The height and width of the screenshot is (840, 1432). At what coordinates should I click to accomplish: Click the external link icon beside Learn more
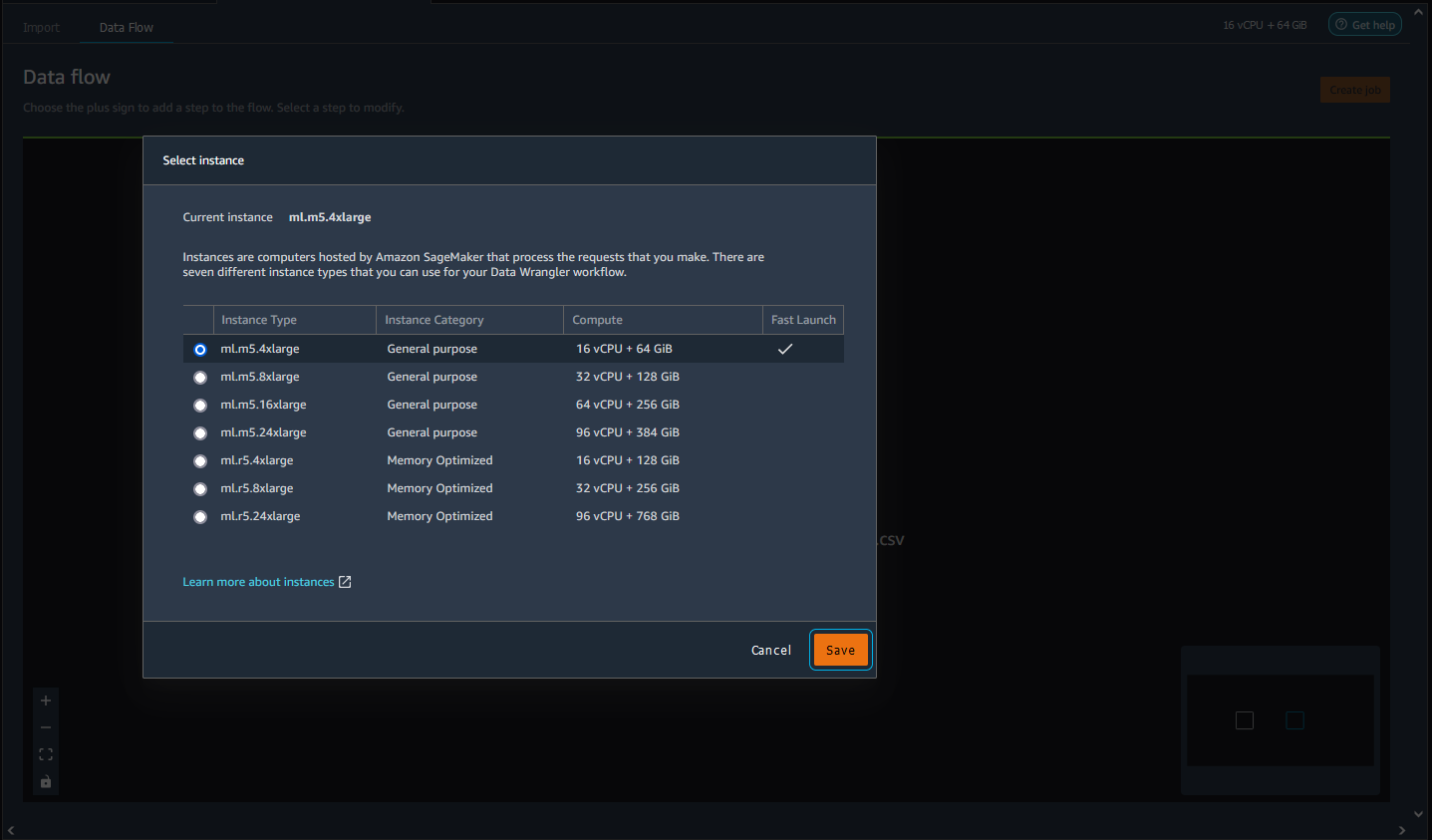345,581
